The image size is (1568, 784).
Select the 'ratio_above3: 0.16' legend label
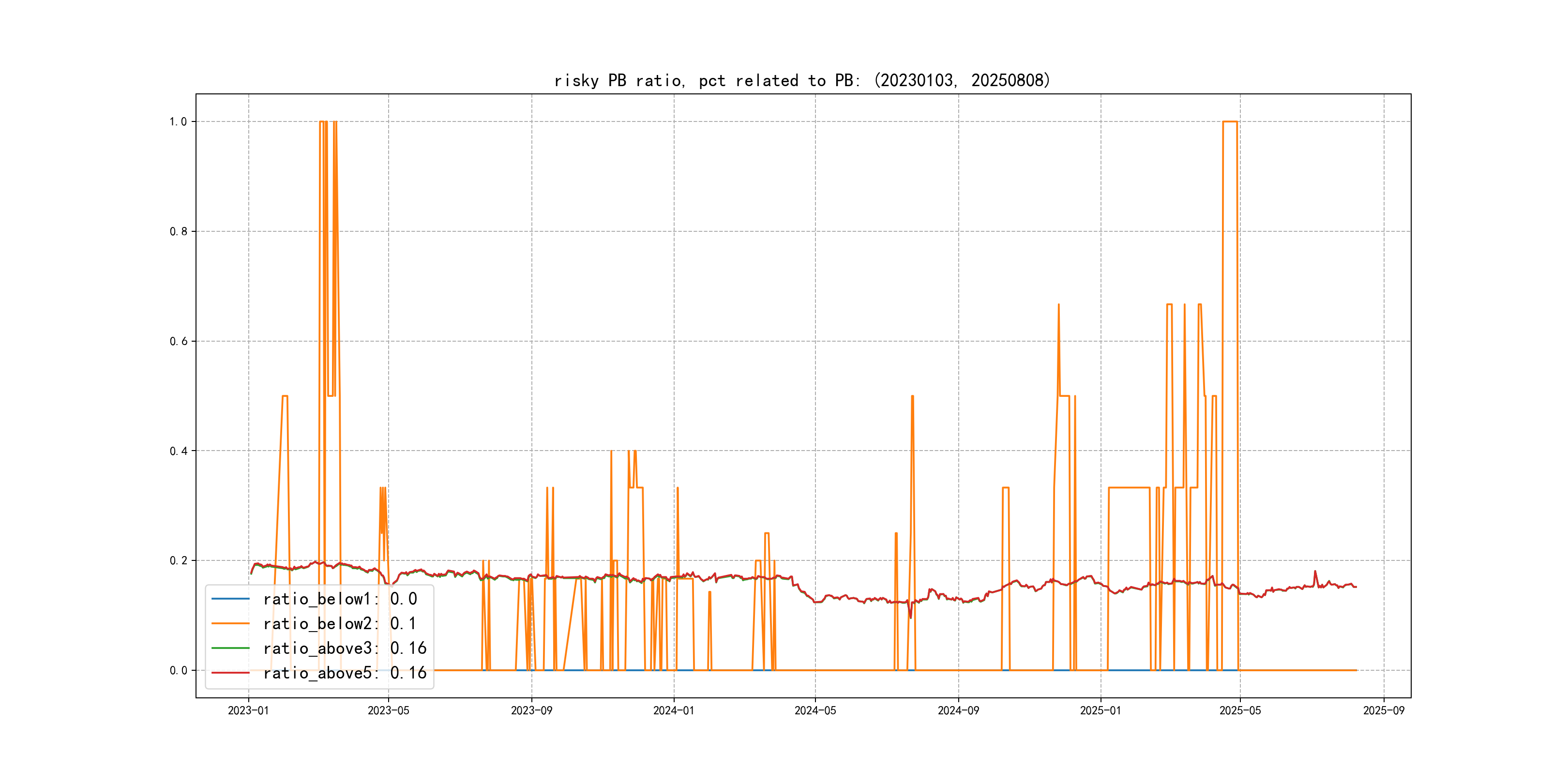(345, 648)
